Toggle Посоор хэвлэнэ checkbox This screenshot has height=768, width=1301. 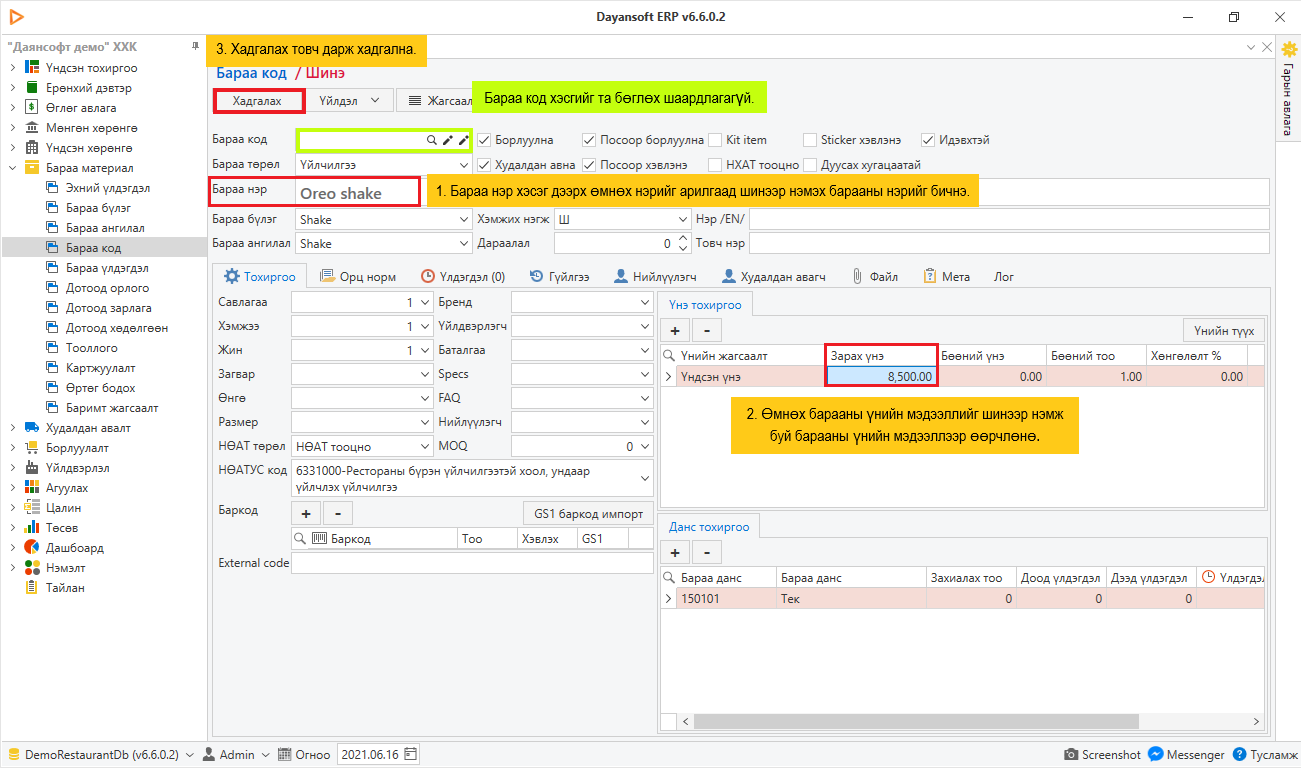(x=589, y=164)
